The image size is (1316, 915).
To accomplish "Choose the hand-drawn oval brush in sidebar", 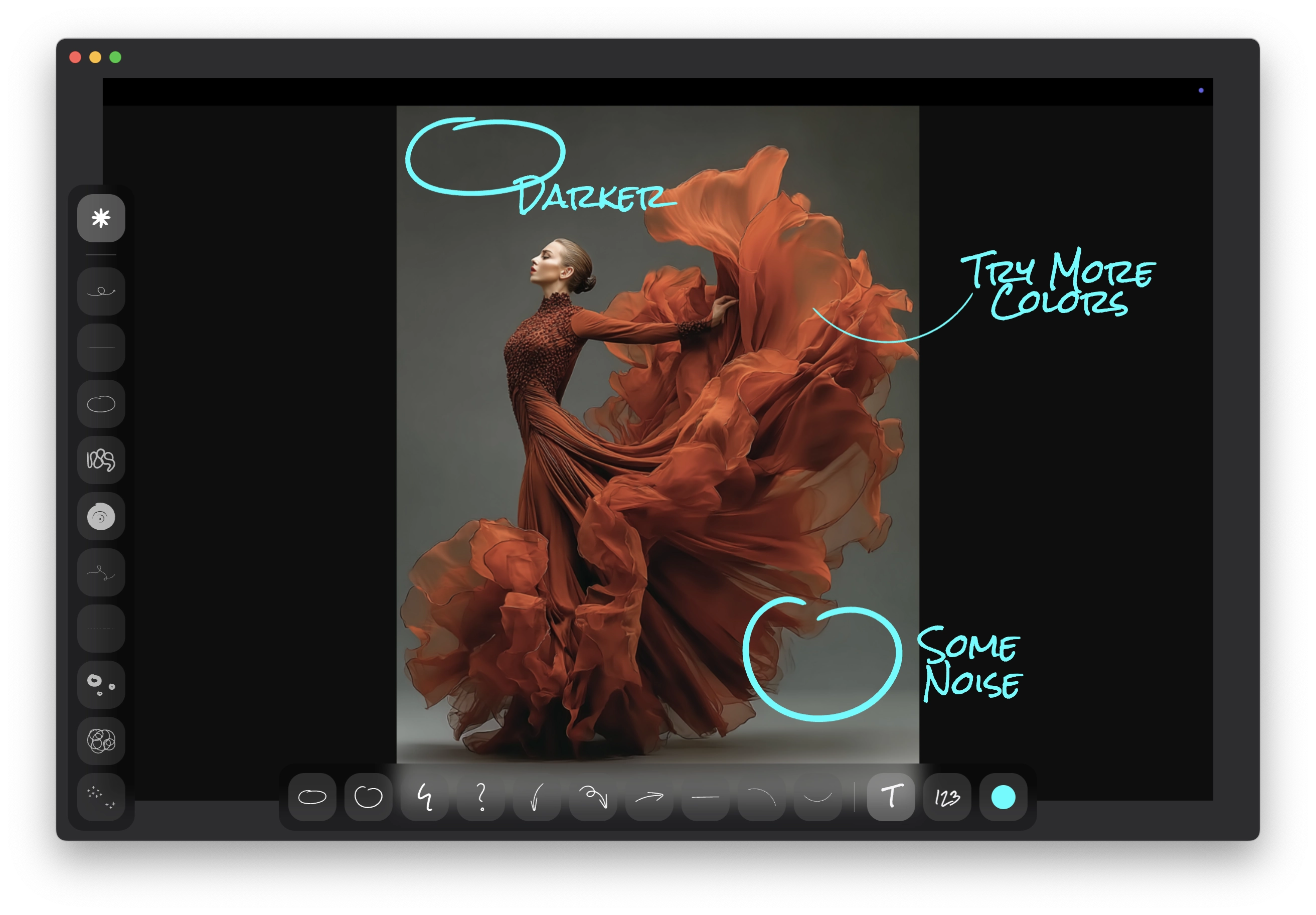I will click(x=101, y=404).
